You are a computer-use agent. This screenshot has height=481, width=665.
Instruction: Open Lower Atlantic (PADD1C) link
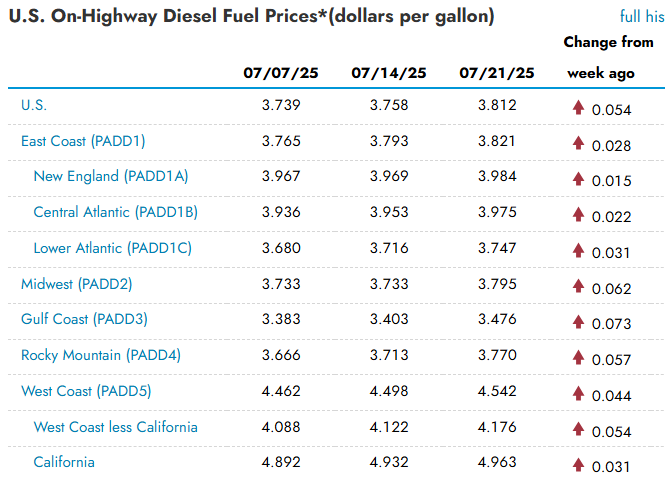[112, 248]
